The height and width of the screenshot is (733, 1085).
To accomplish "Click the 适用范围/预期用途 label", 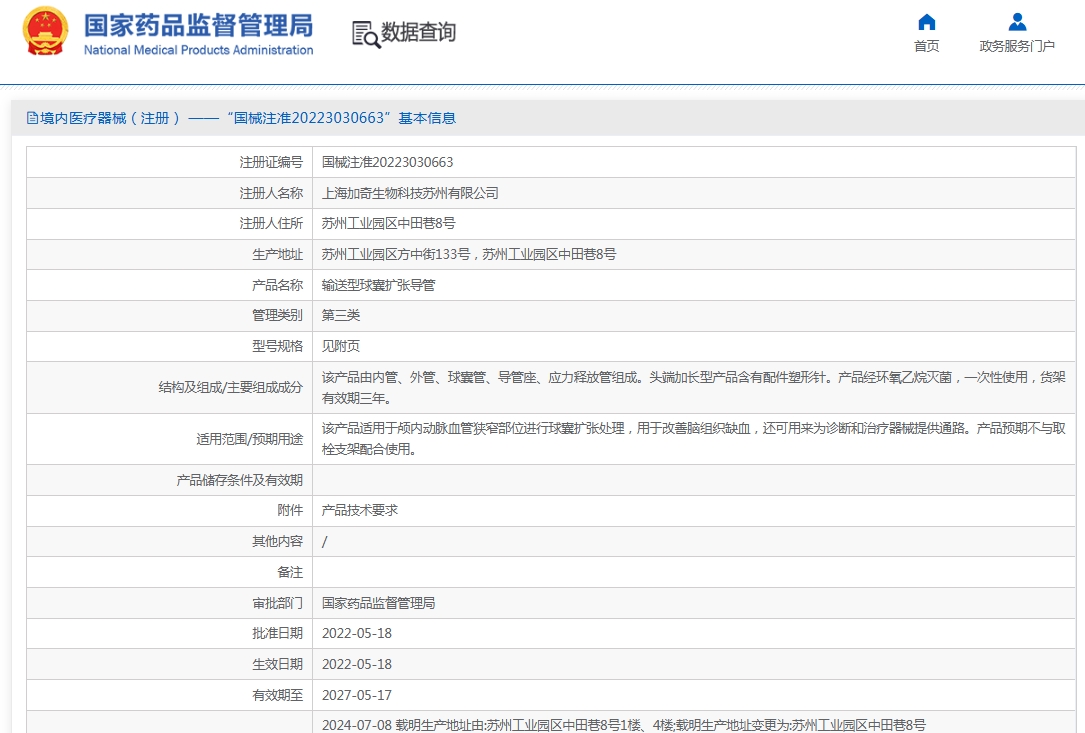I will tap(250, 439).
